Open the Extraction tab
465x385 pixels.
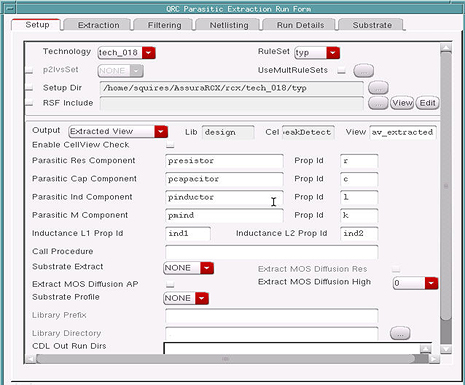98,25
